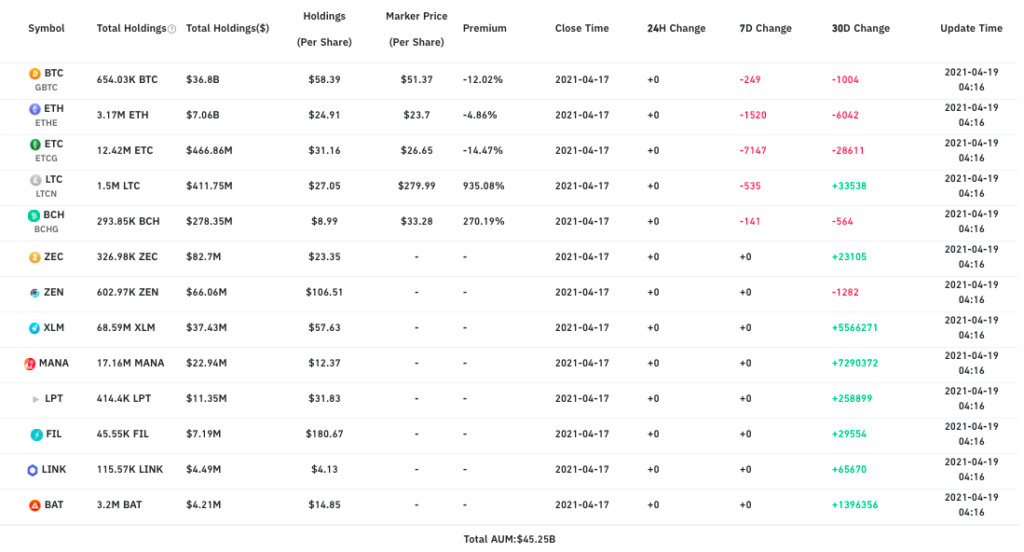The image size is (1024, 552).
Task: Click the Bitcoin Cash BCH icon
Action: click(x=34, y=215)
